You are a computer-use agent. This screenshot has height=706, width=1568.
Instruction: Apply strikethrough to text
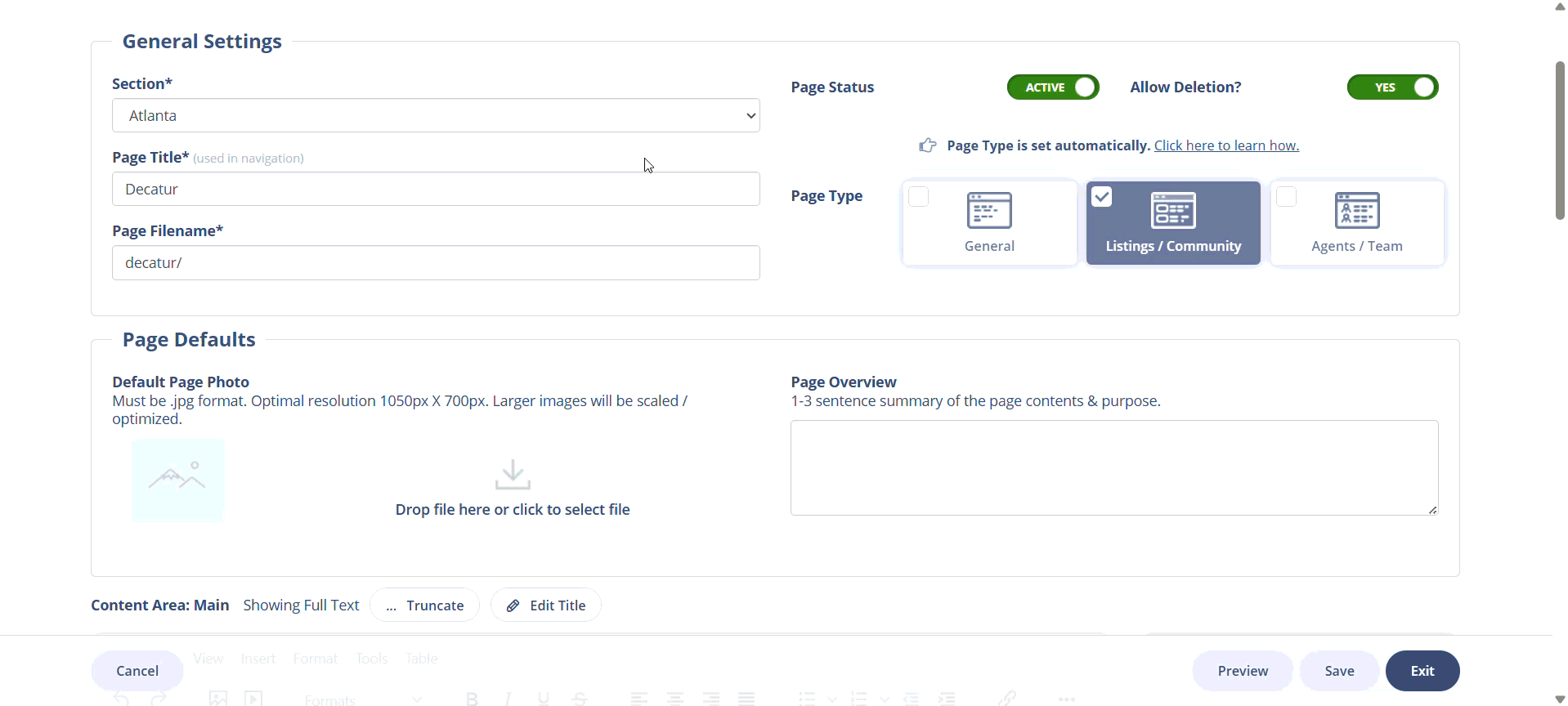tap(580, 699)
